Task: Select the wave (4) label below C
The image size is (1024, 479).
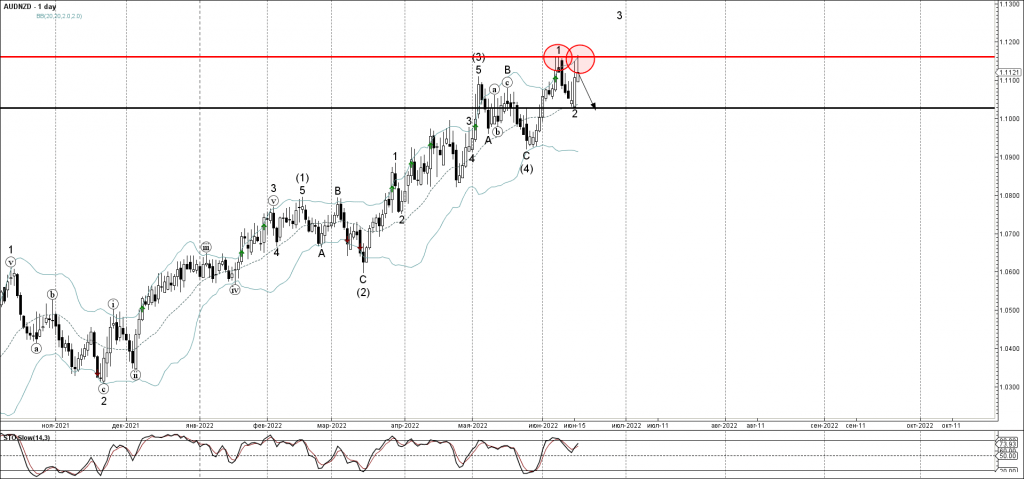Action: coord(526,169)
